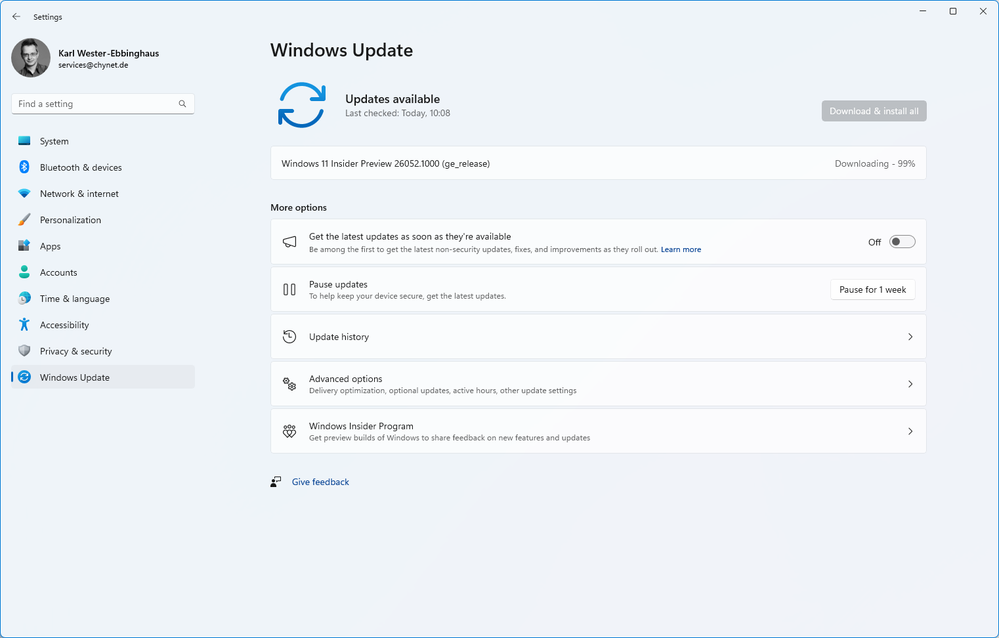This screenshot has height=638, width=999.
Task: Open Advanced options chevron arrow
Action: (x=910, y=384)
